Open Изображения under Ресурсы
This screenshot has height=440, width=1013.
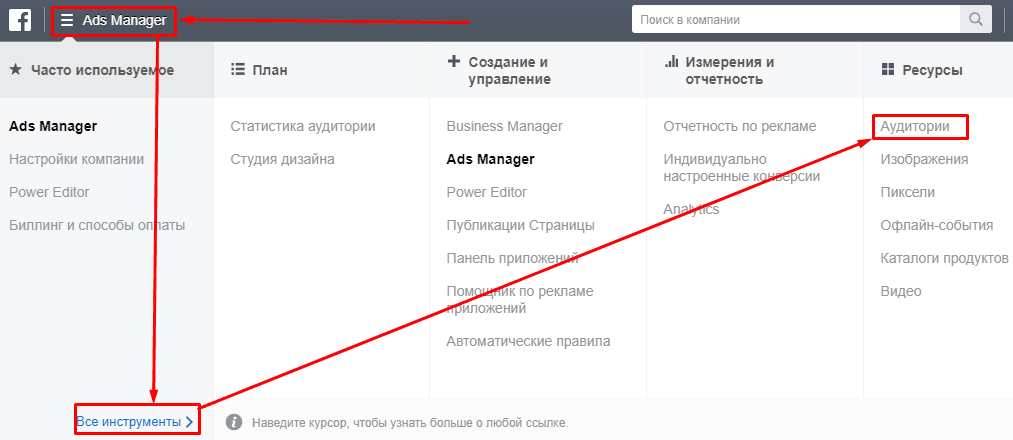[x=924, y=159]
